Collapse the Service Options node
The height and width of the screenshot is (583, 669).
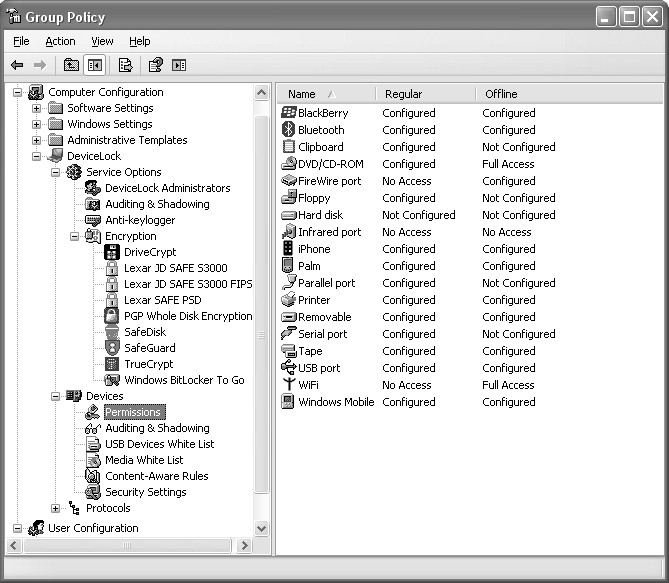pyautogui.click(x=55, y=172)
